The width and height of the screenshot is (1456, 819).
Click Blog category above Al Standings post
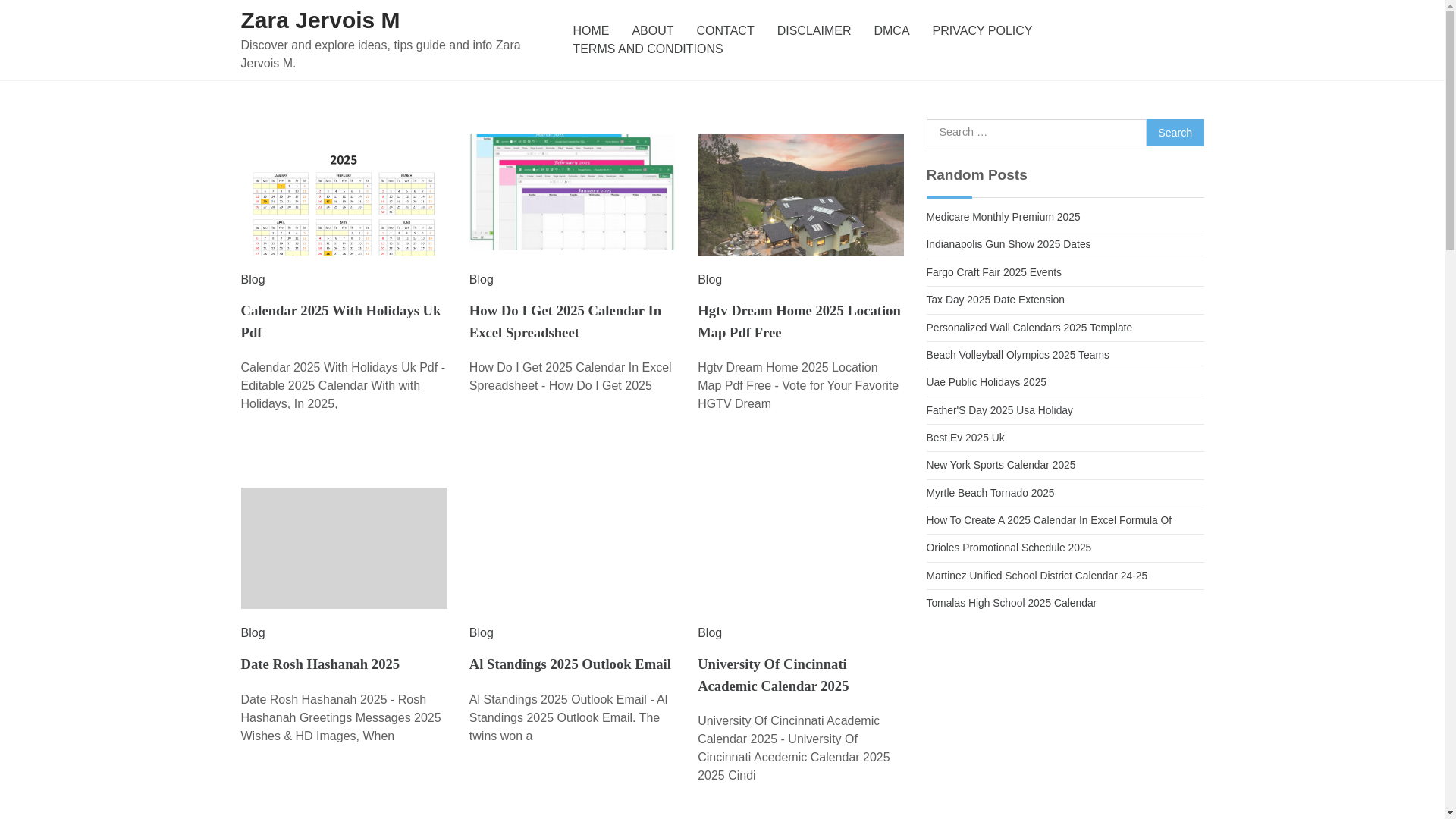(x=482, y=633)
